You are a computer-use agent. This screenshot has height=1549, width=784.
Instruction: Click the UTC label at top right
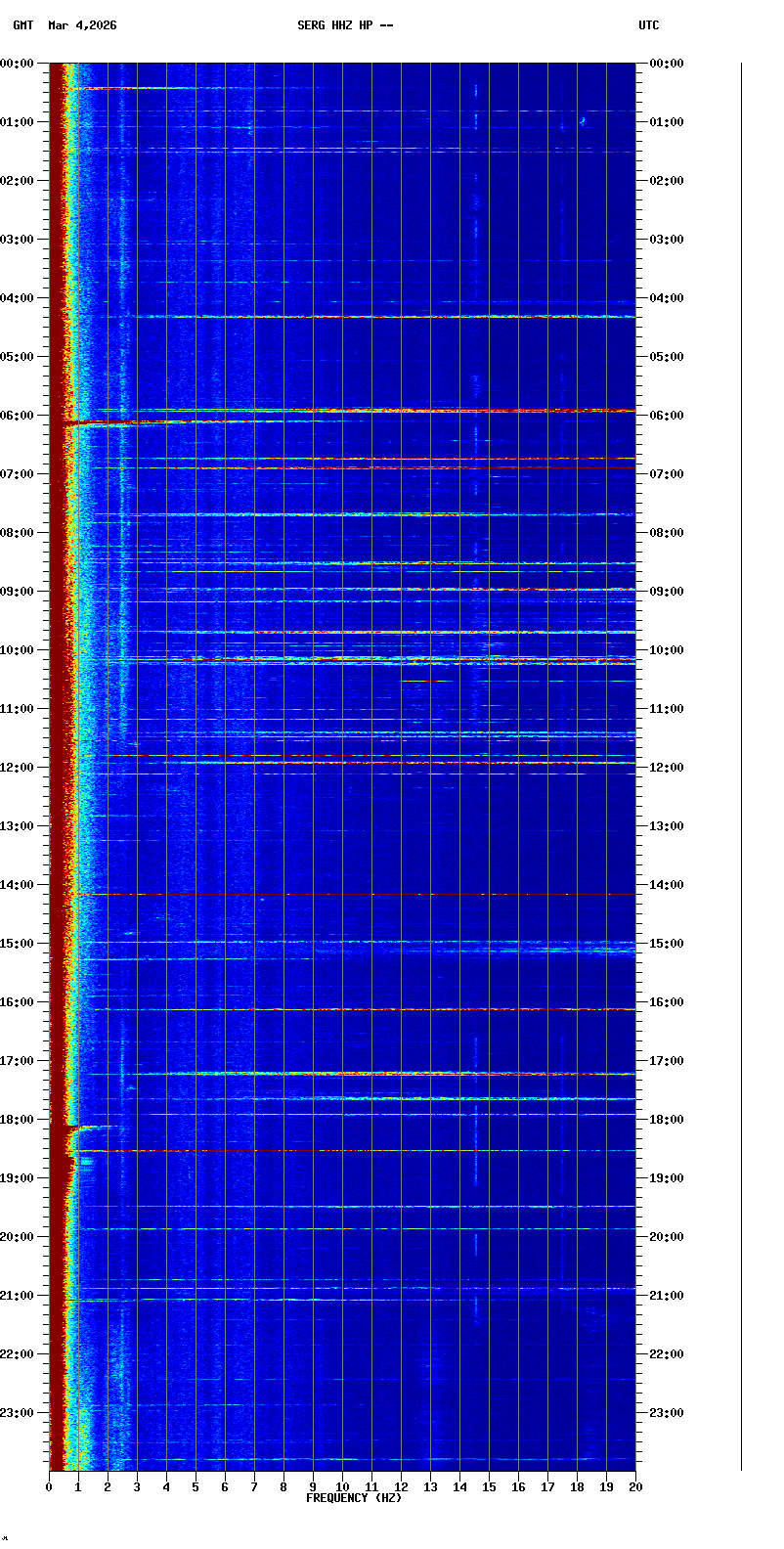point(649,25)
